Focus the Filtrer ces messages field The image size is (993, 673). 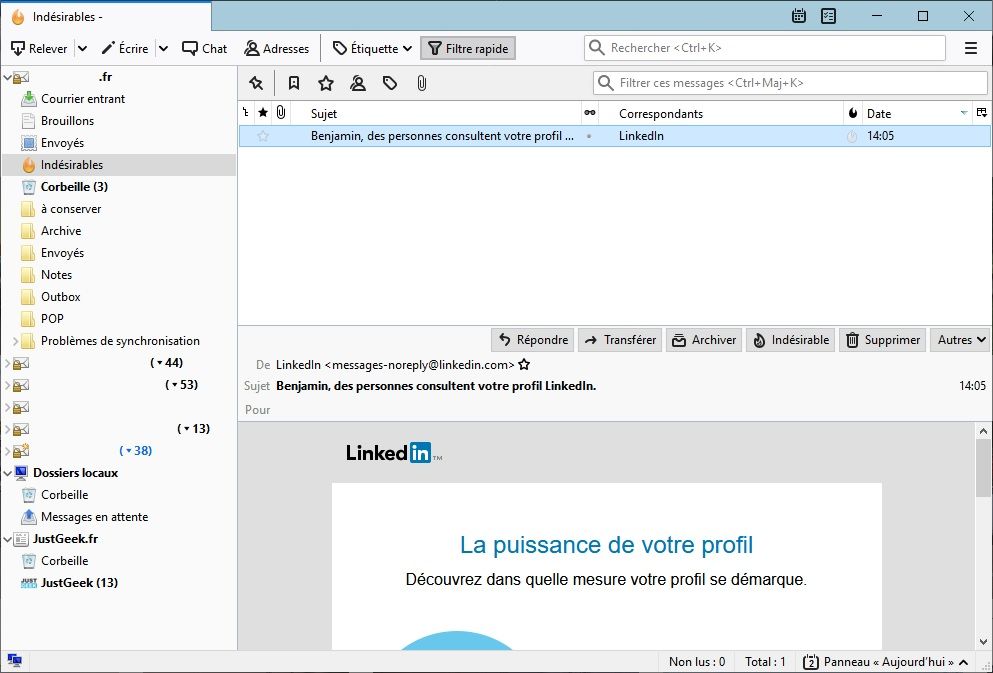click(790, 83)
